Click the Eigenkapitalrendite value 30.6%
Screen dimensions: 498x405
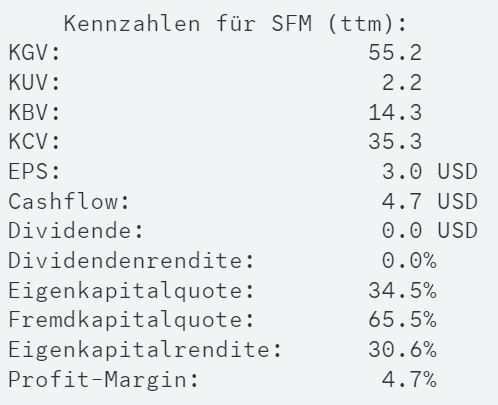[x=402, y=349]
